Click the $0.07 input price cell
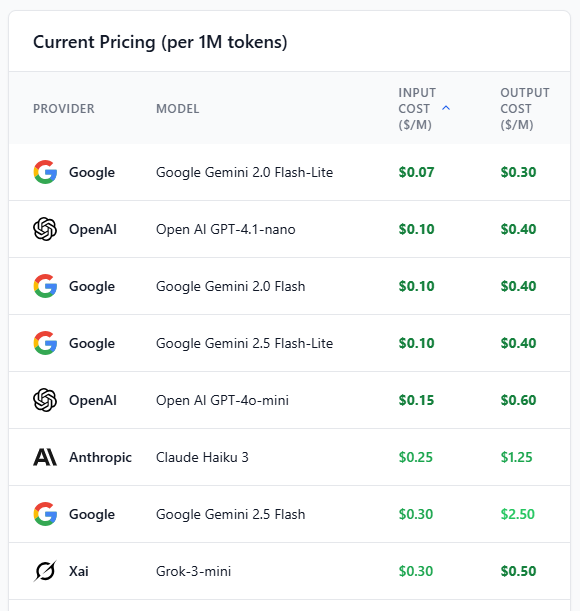Image resolution: width=580 pixels, height=611 pixels. tap(416, 172)
